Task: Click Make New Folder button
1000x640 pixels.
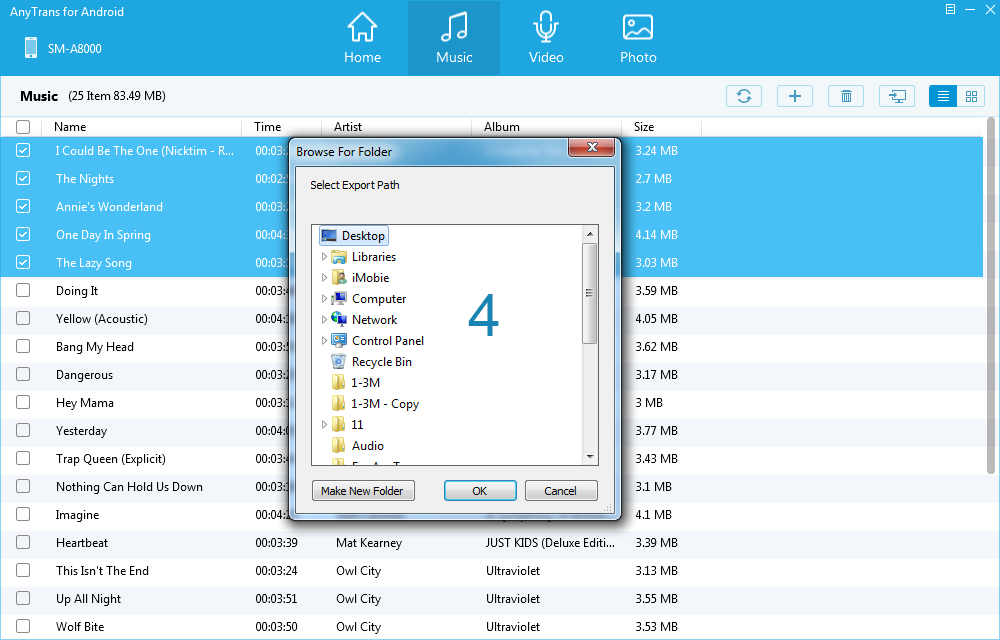Action: pyautogui.click(x=363, y=491)
